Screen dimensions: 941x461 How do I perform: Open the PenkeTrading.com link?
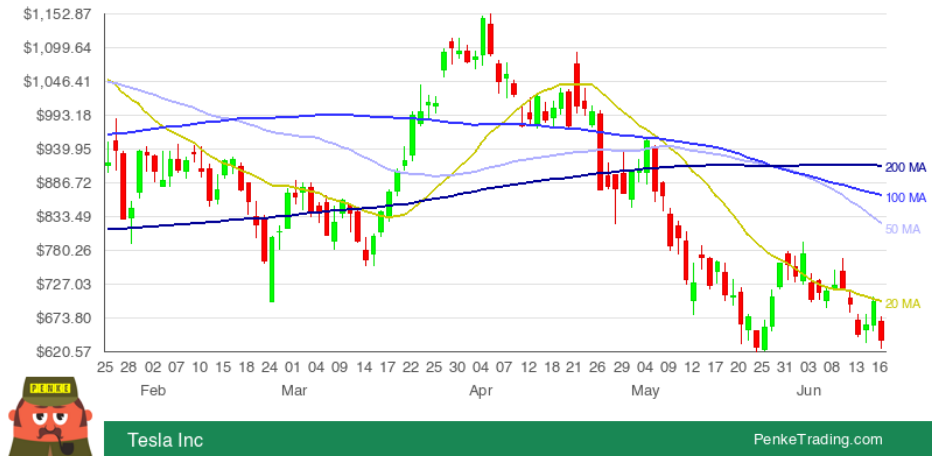[818, 439]
